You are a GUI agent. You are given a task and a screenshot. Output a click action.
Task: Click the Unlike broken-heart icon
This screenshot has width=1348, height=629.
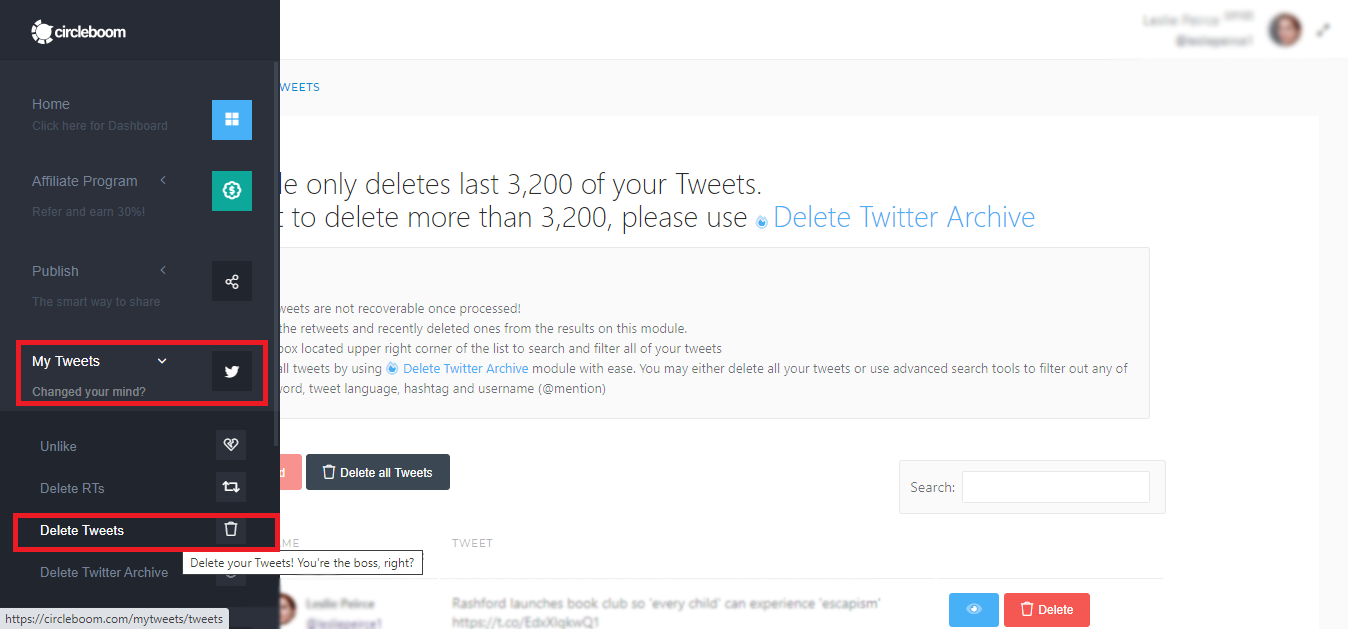[231, 445]
